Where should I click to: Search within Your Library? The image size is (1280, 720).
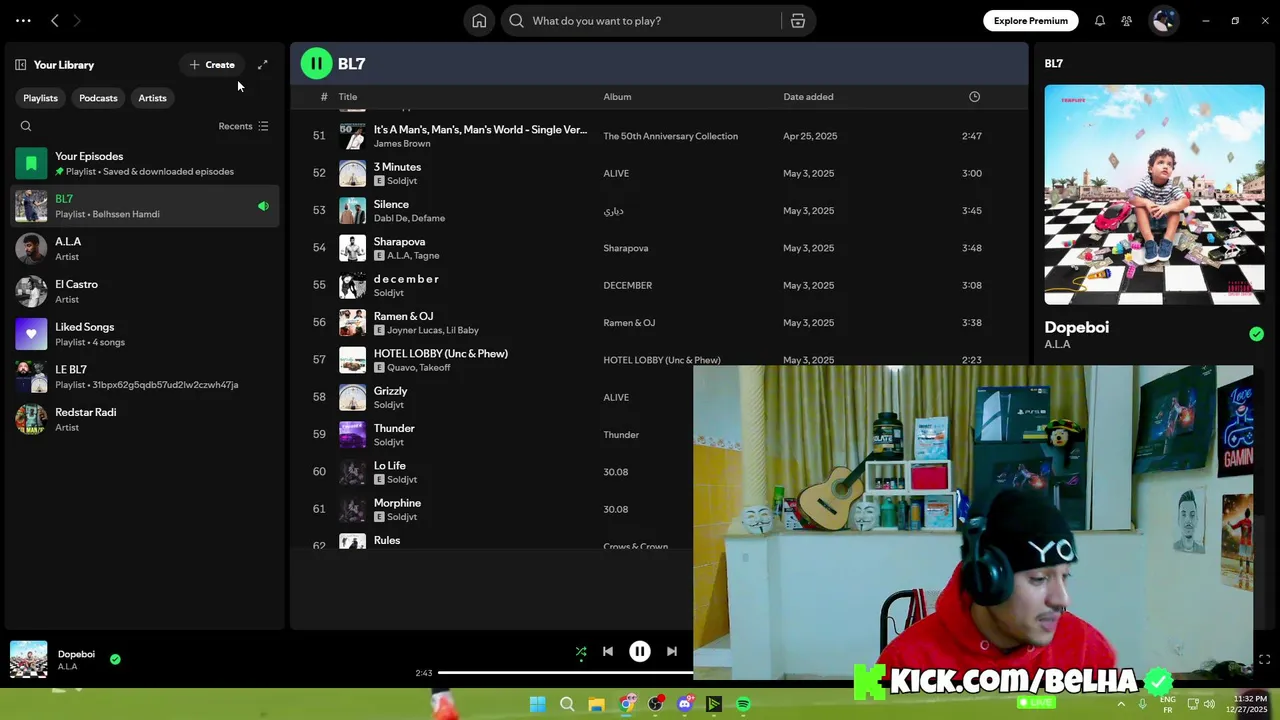click(26, 126)
